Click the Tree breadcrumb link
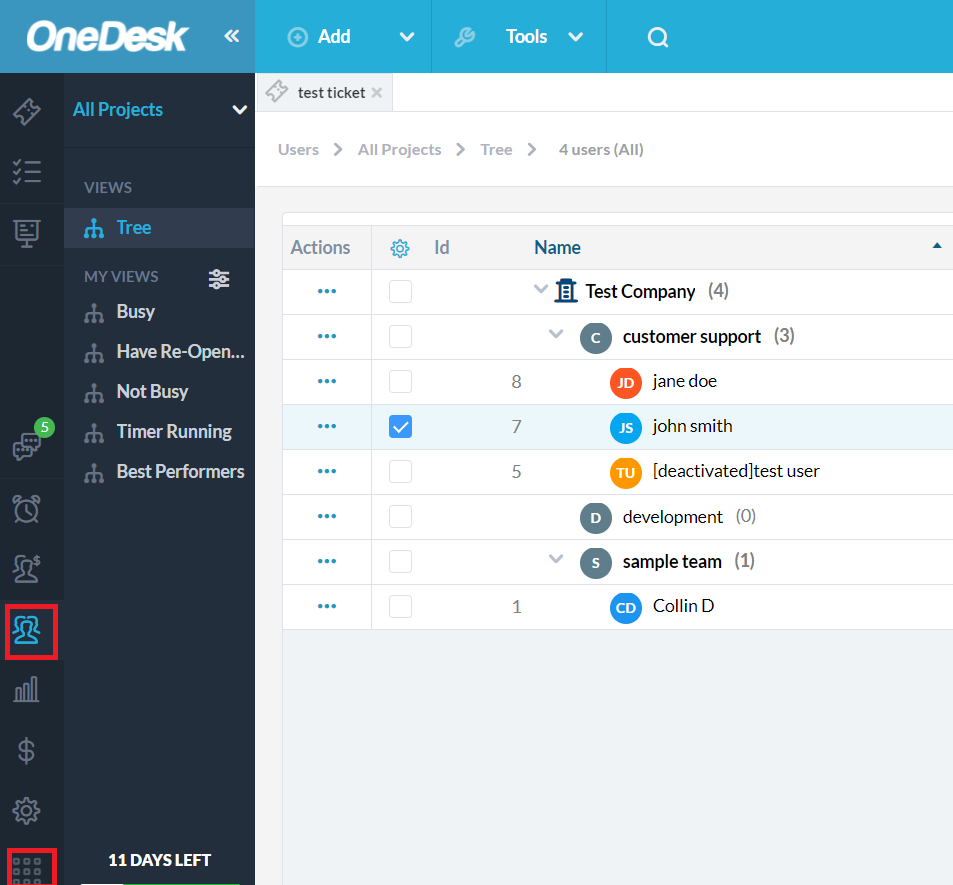The width and height of the screenshot is (953, 885). 496,150
